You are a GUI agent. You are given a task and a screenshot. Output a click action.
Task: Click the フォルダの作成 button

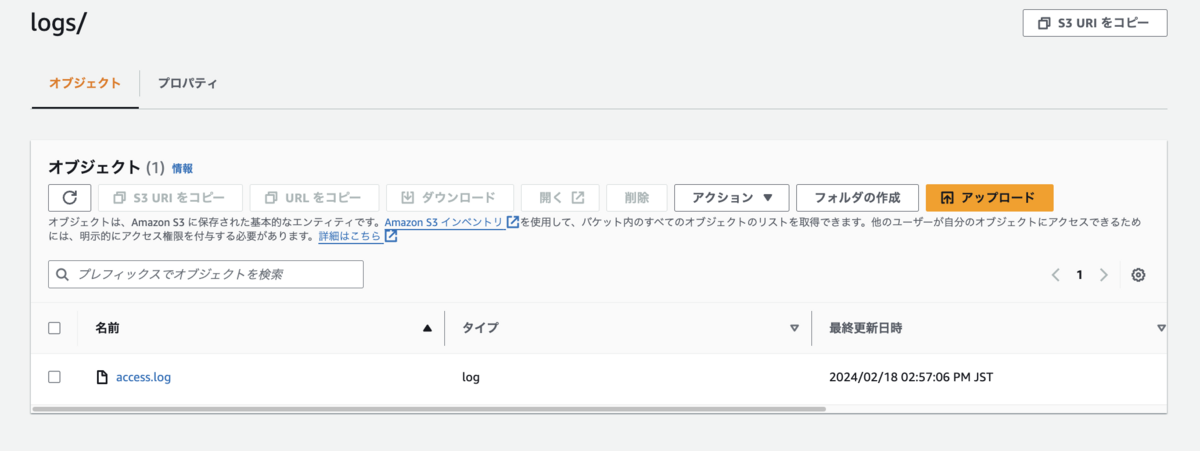[x=857, y=198]
